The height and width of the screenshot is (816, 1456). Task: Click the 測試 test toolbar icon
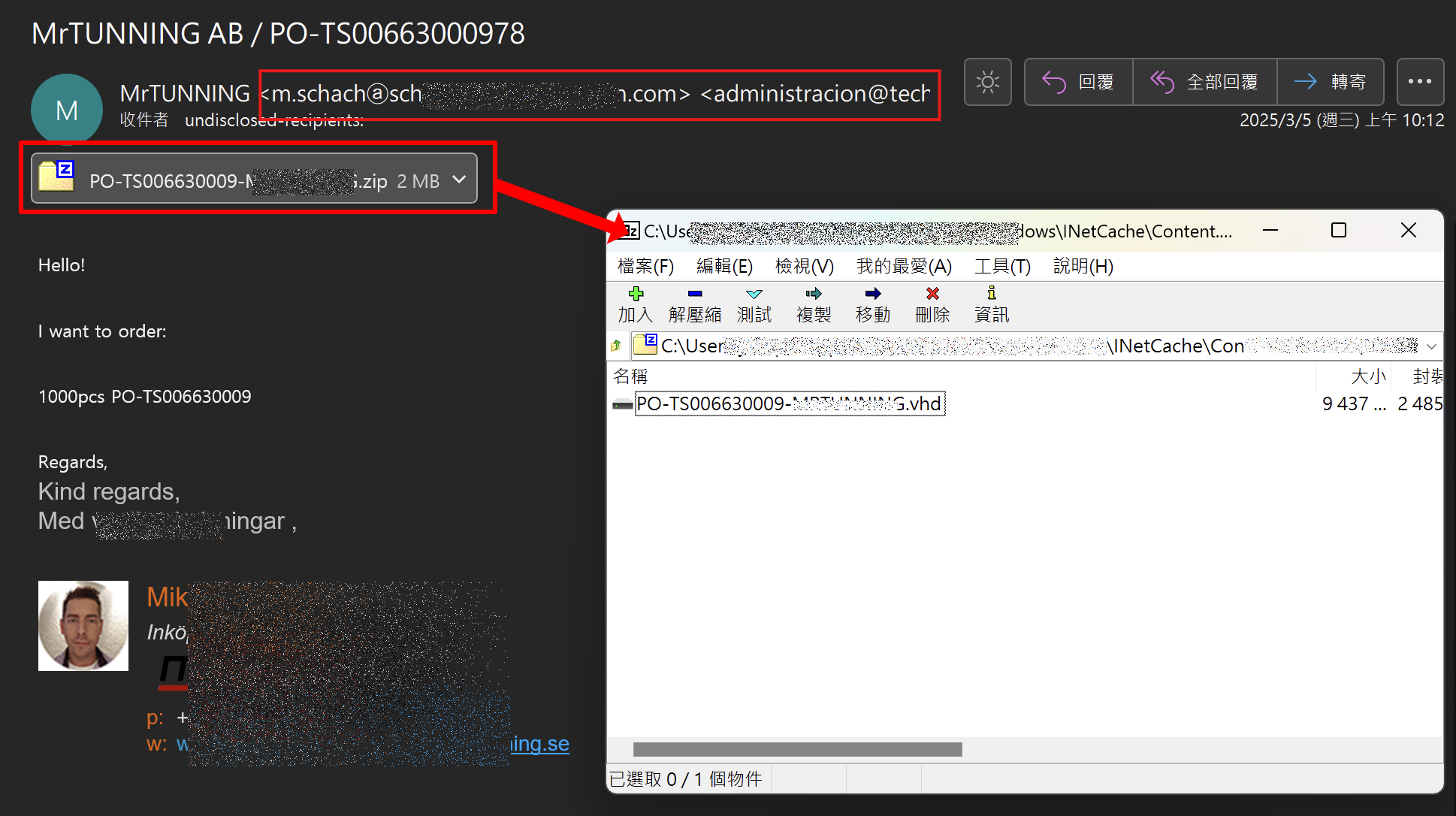pos(754,304)
